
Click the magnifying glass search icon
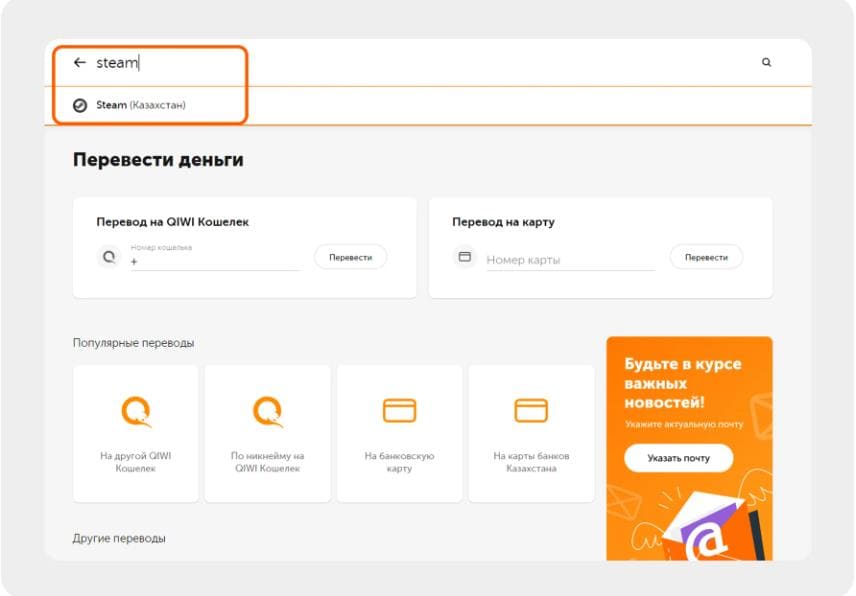pyautogui.click(x=766, y=63)
